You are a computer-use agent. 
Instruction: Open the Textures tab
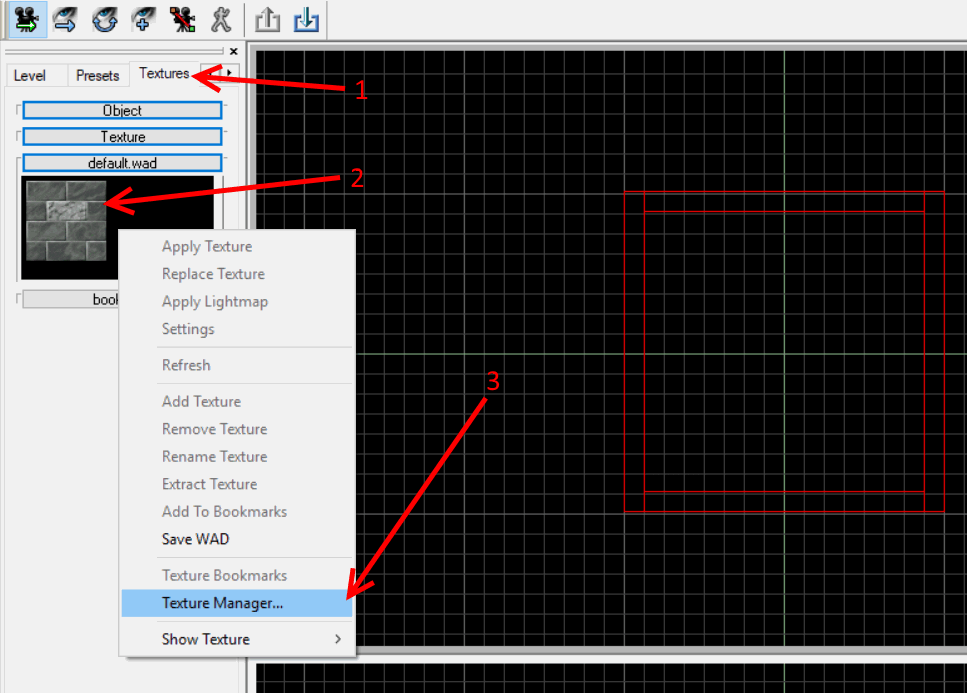(x=164, y=73)
